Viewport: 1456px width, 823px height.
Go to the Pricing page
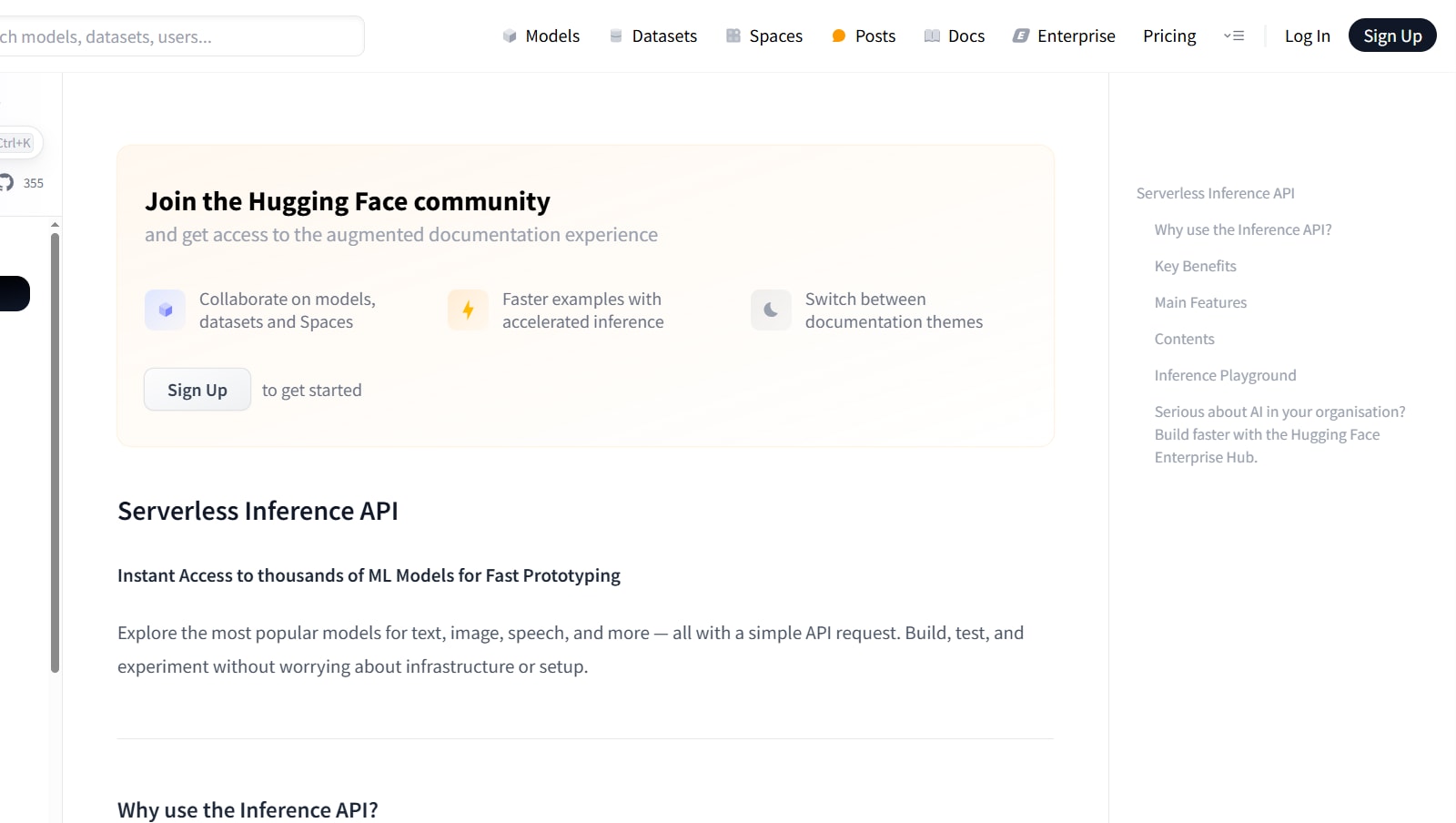tap(1169, 36)
